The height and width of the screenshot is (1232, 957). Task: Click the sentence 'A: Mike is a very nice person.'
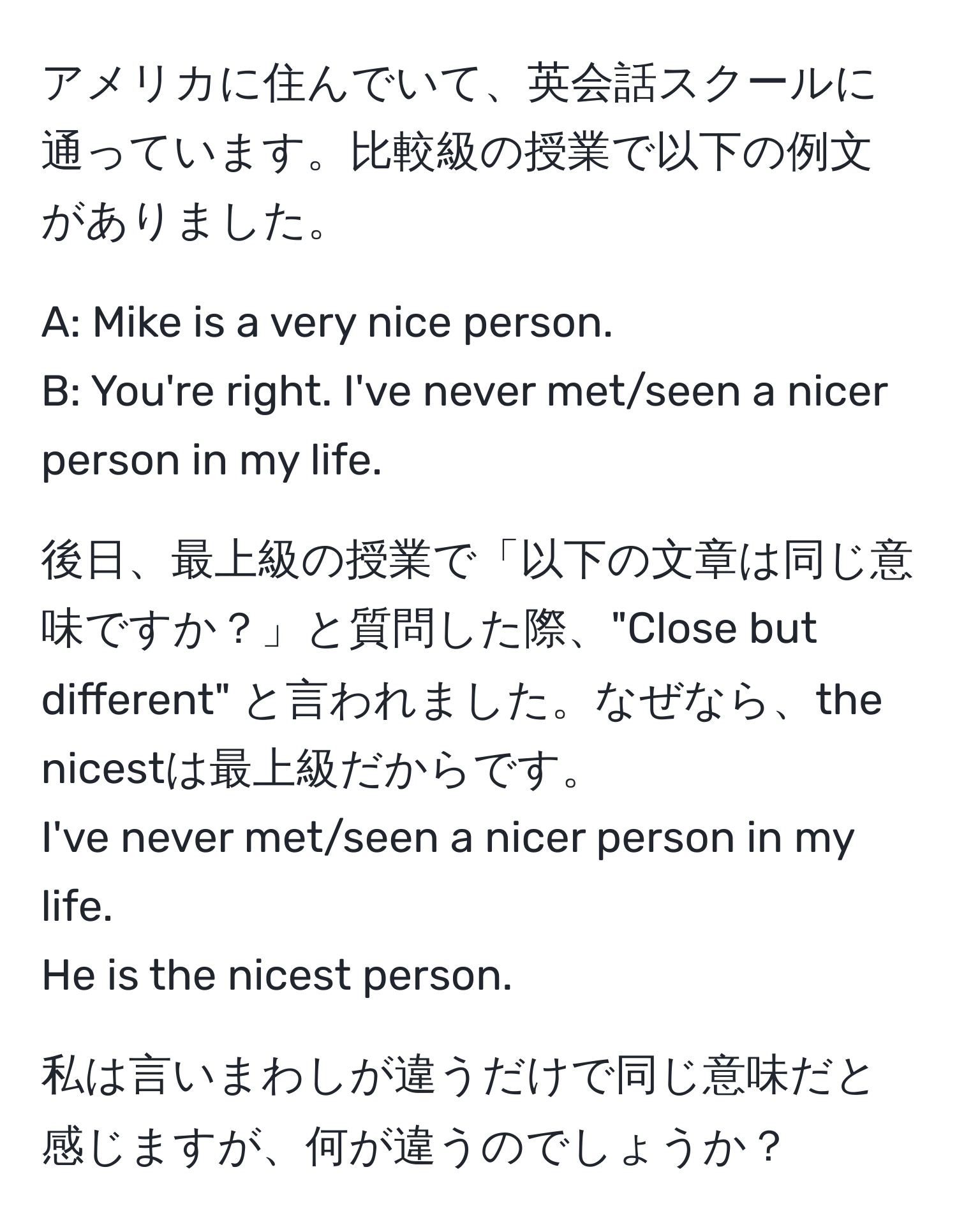coord(327,325)
